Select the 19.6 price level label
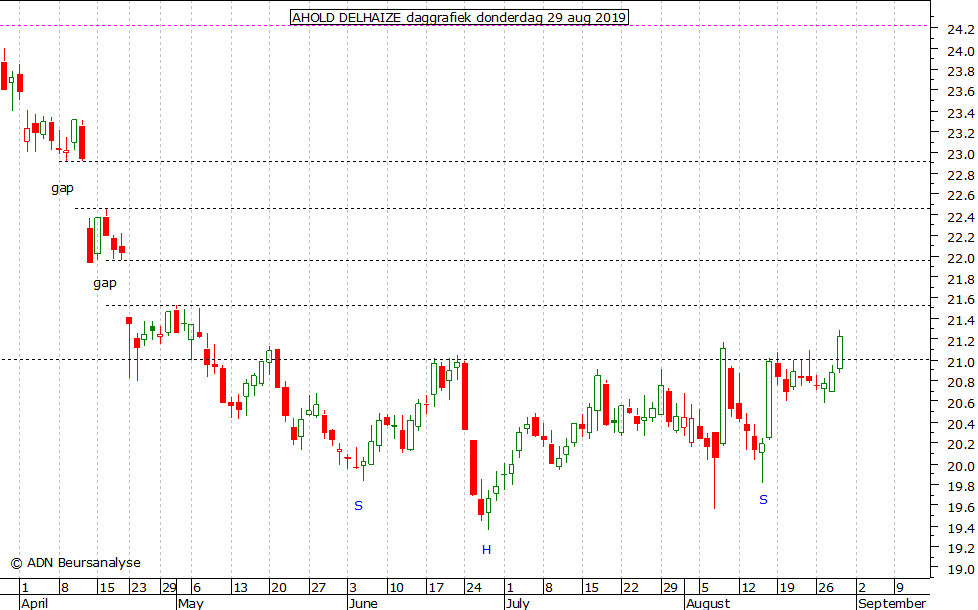Image resolution: width=978 pixels, height=610 pixels. tap(961, 508)
